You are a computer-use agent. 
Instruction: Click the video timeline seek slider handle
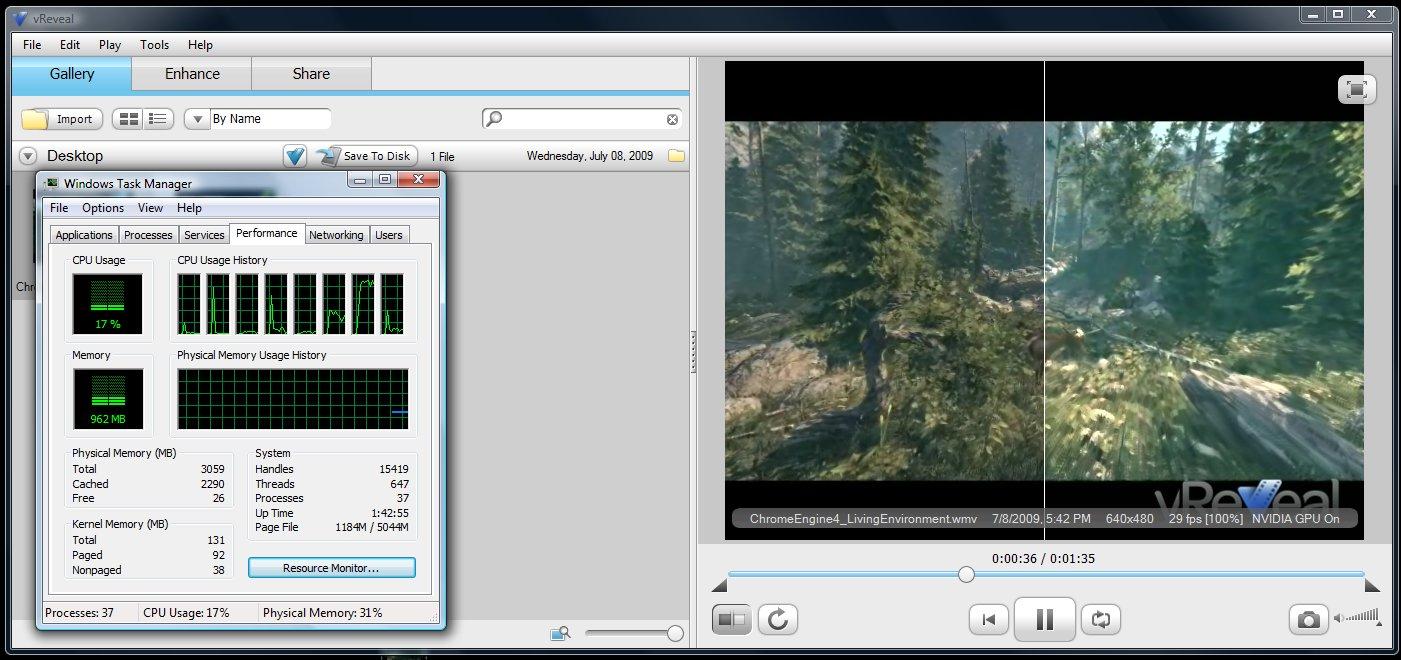point(966,574)
